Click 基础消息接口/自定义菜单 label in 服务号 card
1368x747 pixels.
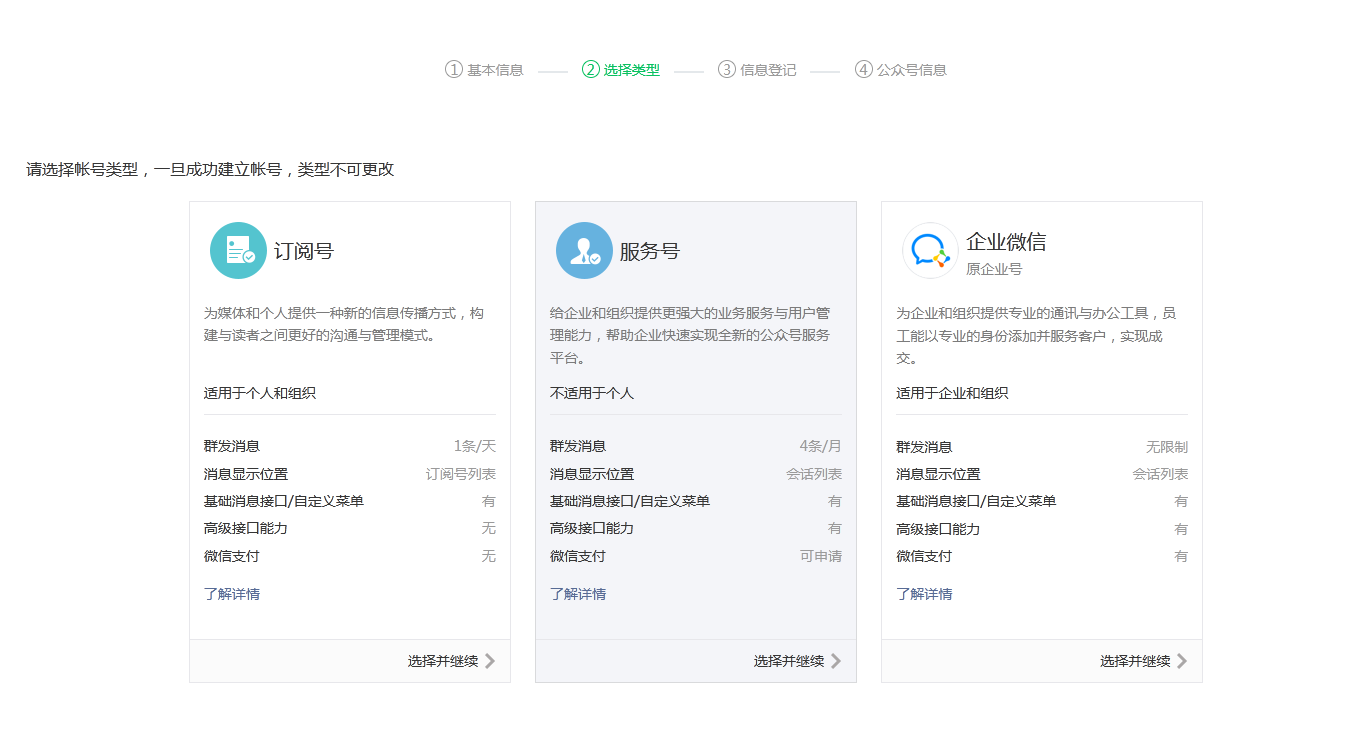coord(630,501)
